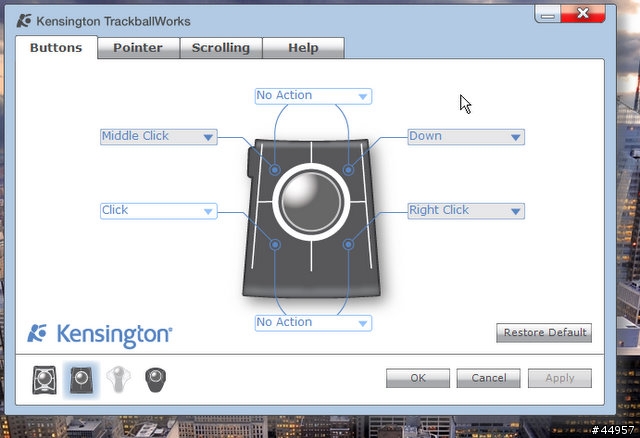Open the top No Action dropdown
This screenshot has height=438, width=640.
(x=313, y=96)
